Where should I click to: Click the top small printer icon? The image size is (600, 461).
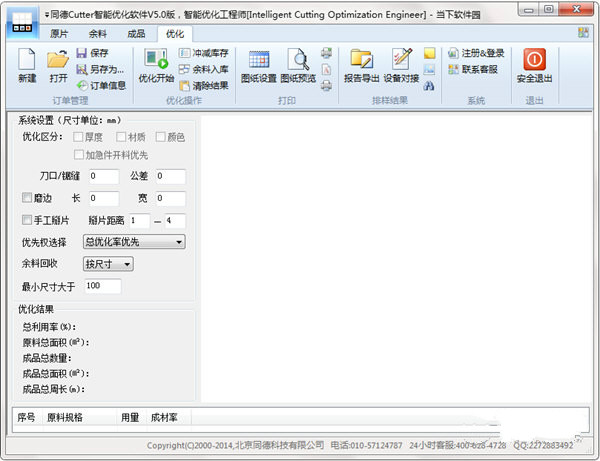coord(326,53)
